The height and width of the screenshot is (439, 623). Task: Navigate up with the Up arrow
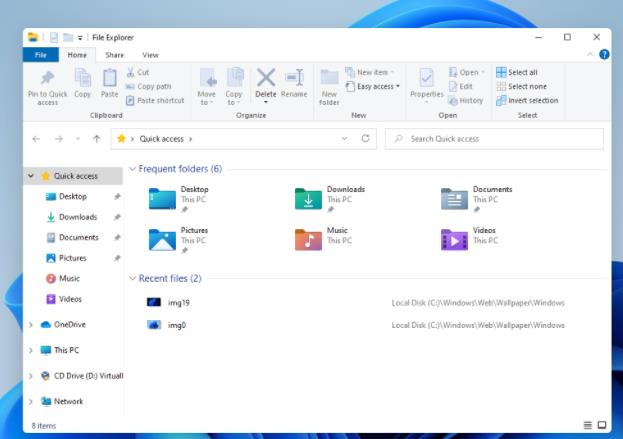point(95,139)
